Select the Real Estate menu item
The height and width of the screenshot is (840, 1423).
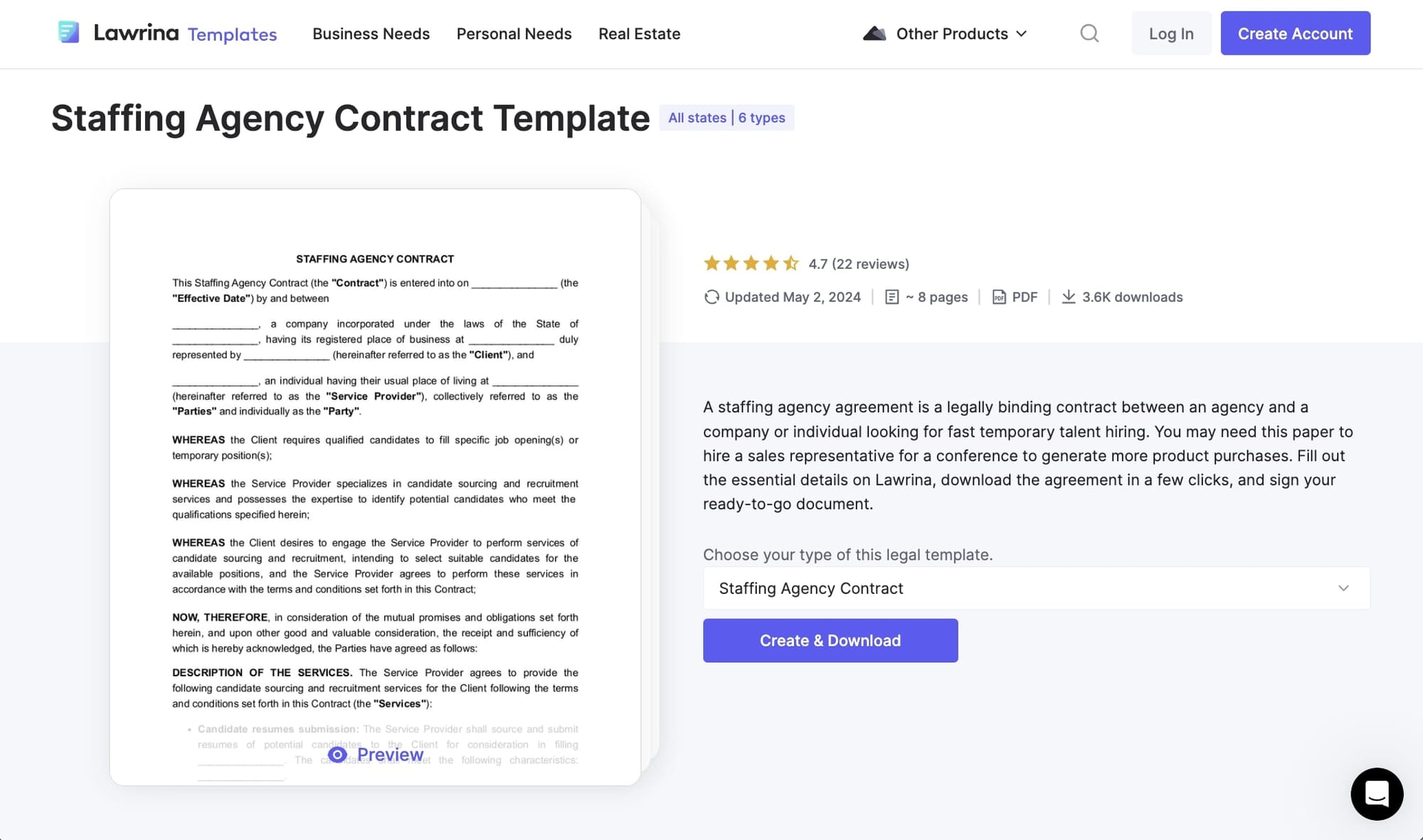pyautogui.click(x=639, y=33)
